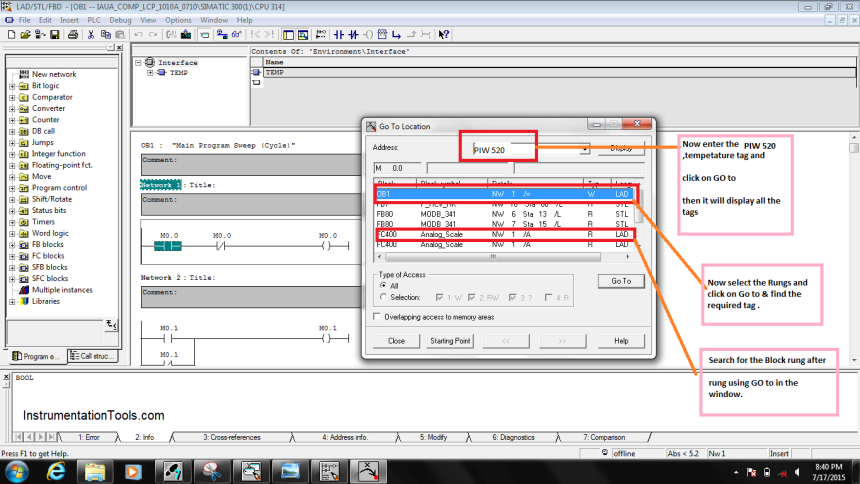
Task: Click Close in Go To Location
Action: pos(396,341)
